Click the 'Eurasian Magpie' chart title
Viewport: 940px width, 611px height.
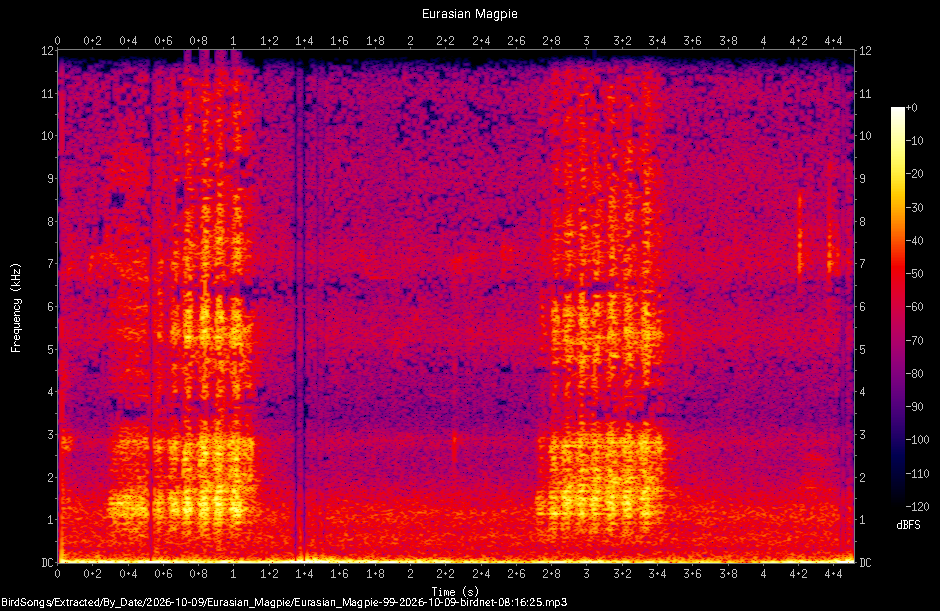click(x=469, y=14)
